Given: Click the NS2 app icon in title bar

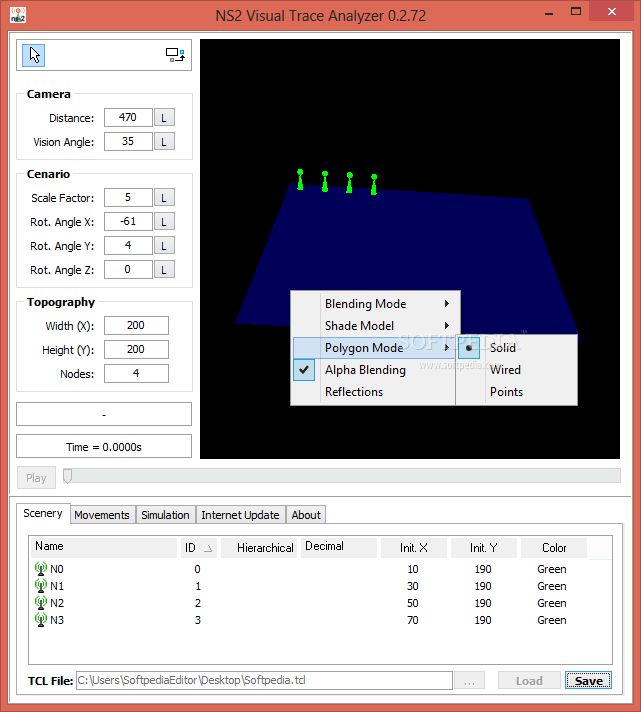Looking at the screenshot, I should pyautogui.click(x=18, y=15).
